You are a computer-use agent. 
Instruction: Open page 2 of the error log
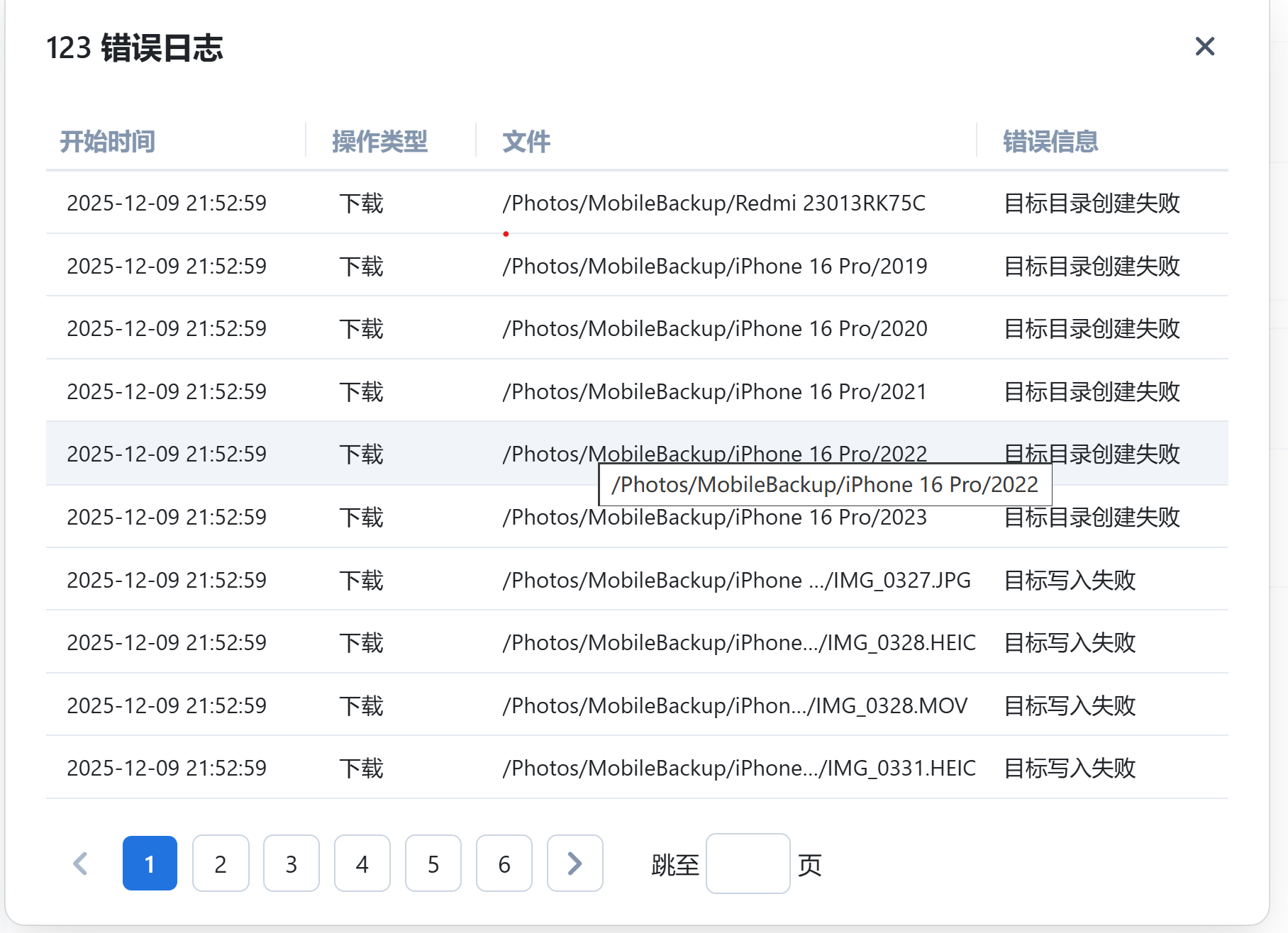(x=221, y=864)
